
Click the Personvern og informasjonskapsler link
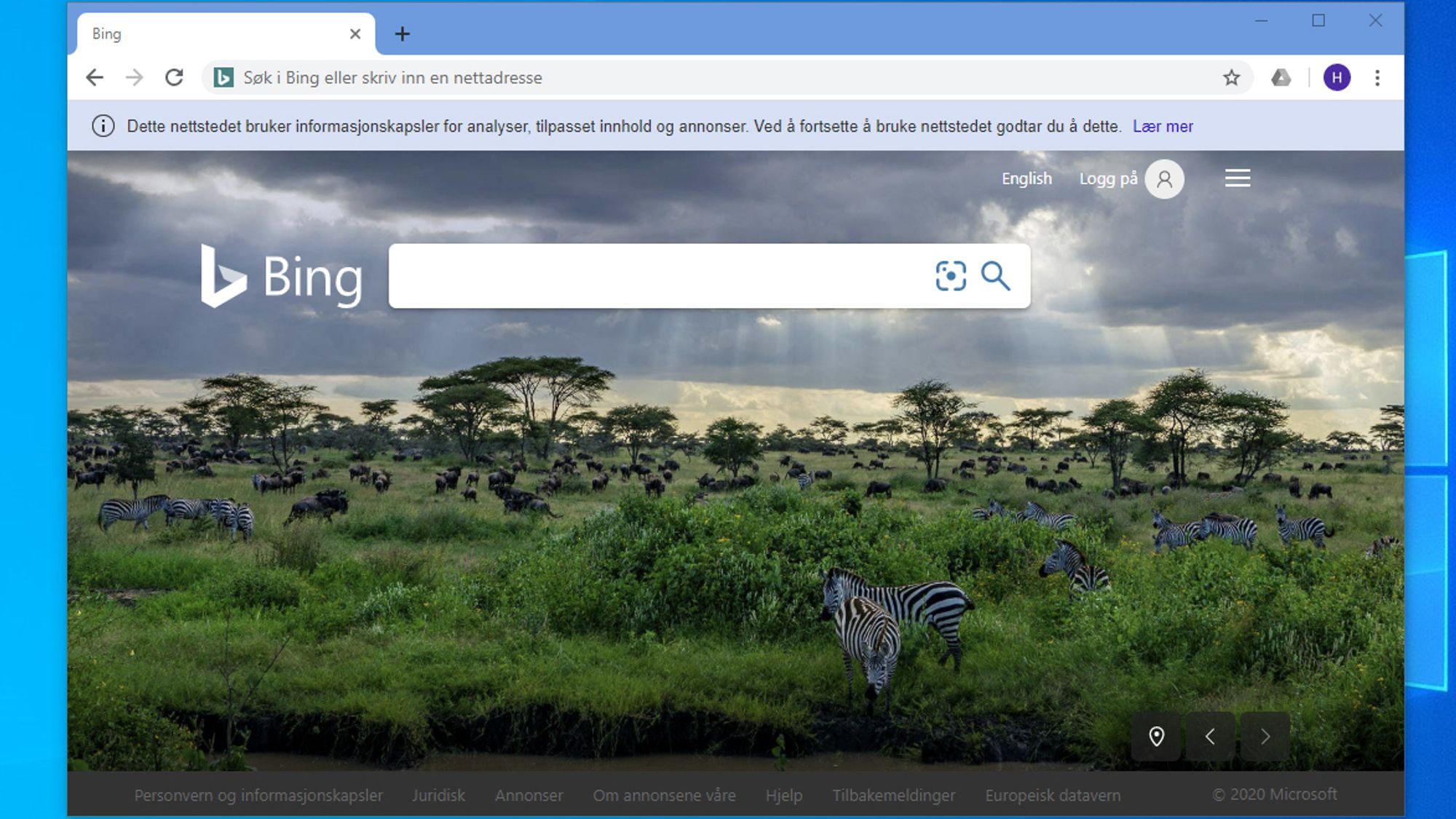[258, 794]
